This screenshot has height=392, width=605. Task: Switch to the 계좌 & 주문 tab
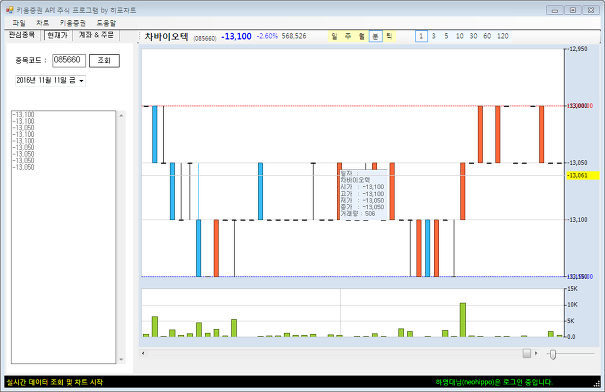point(96,35)
